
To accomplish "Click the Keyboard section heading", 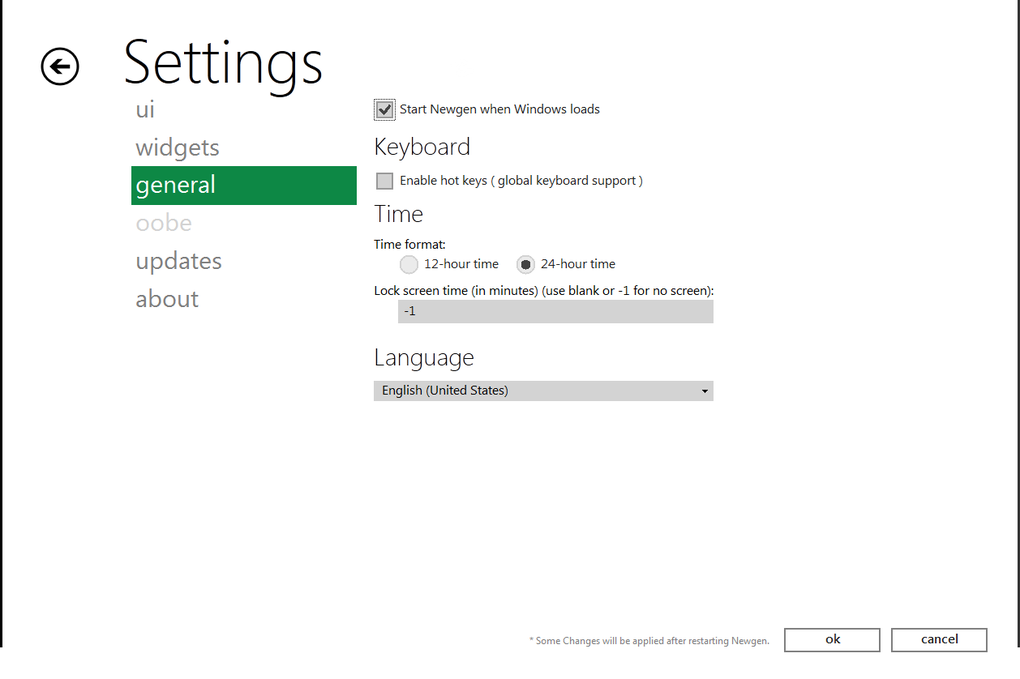I will tap(422, 148).
